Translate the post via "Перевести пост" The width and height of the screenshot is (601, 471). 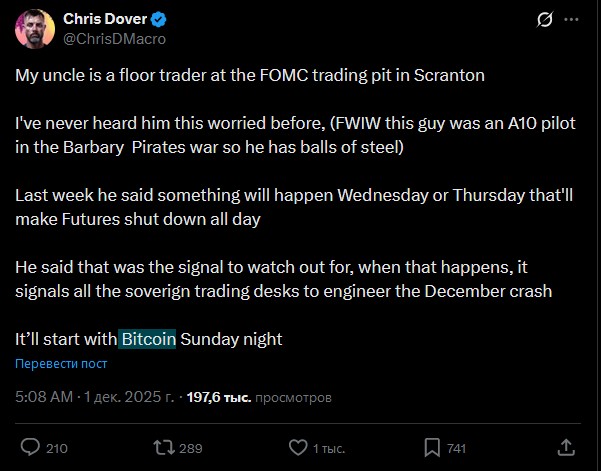61,364
